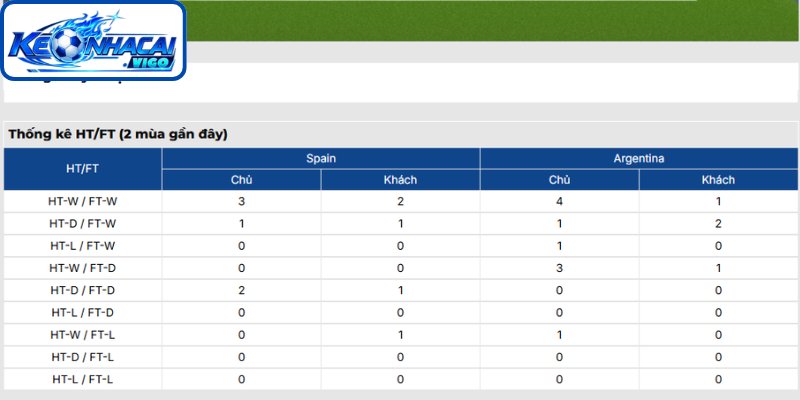Viewport: 800px width, 400px height.
Task: Select the HT-D / FT-D row label
Action: [x=83, y=290]
